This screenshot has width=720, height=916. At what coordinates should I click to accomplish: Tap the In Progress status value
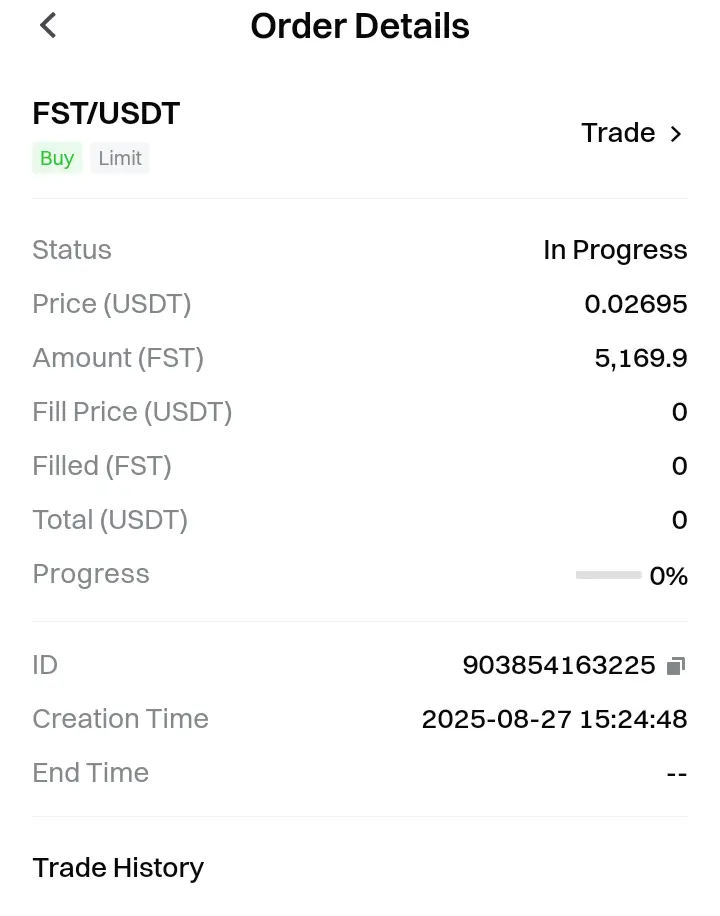pos(615,250)
